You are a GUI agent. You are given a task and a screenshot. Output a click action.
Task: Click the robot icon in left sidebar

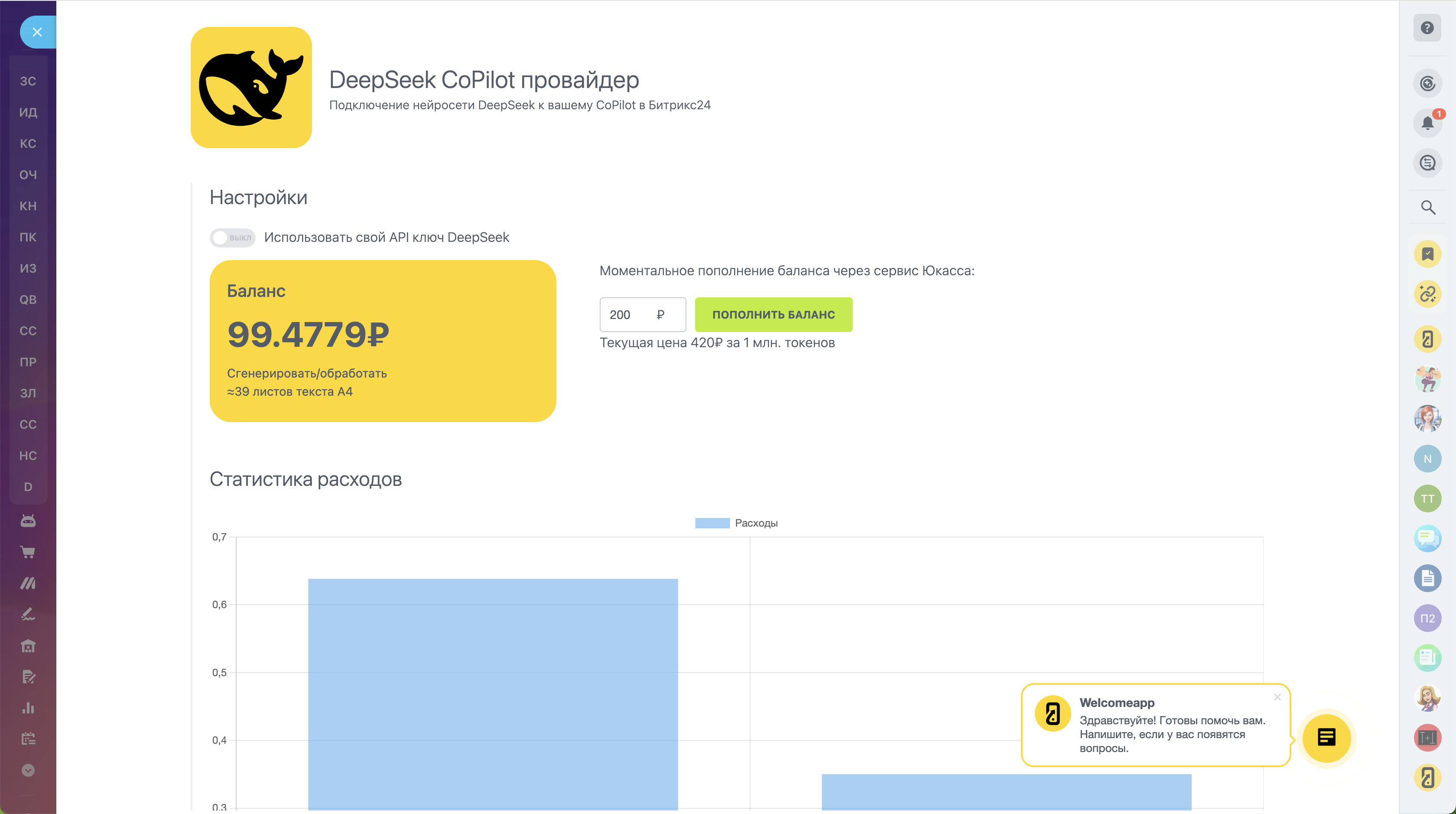pyautogui.click(x=28, y=520)
